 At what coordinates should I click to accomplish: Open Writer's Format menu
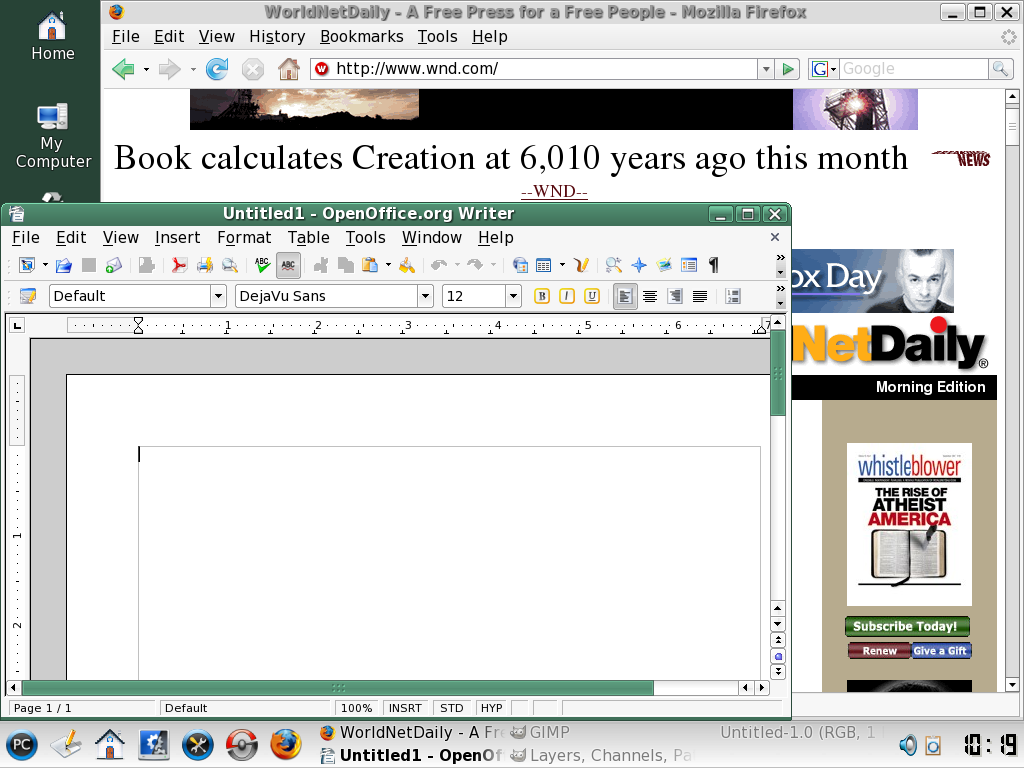coord(244,238)
